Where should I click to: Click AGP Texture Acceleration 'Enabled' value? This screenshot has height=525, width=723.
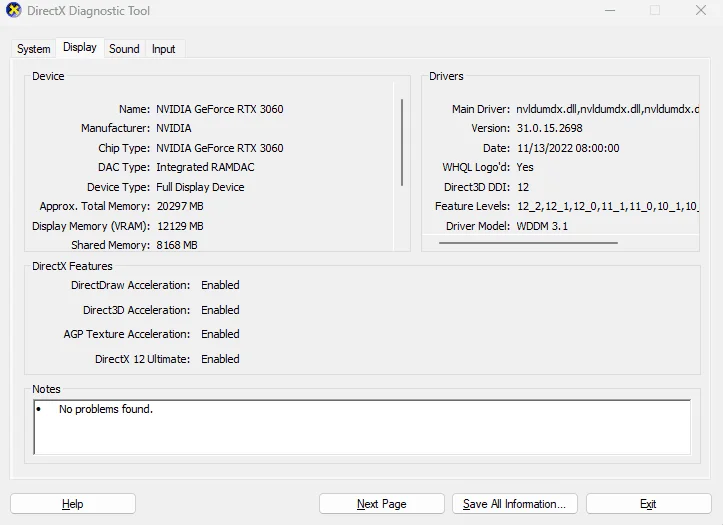coord(220,334)
